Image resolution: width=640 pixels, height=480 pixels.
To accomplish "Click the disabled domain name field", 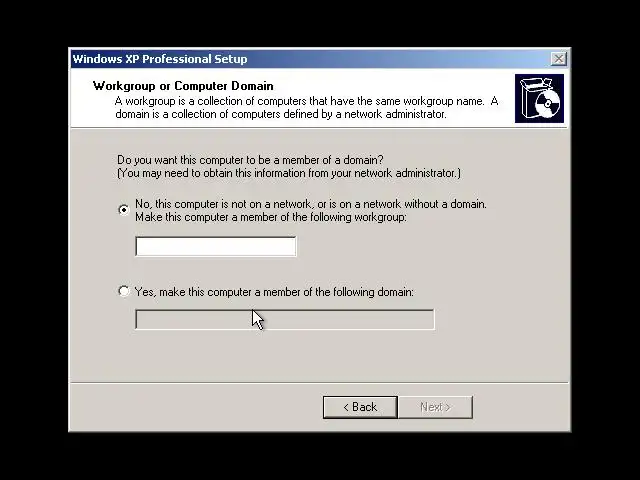I will pyautogui.click(x=285, y=319).
